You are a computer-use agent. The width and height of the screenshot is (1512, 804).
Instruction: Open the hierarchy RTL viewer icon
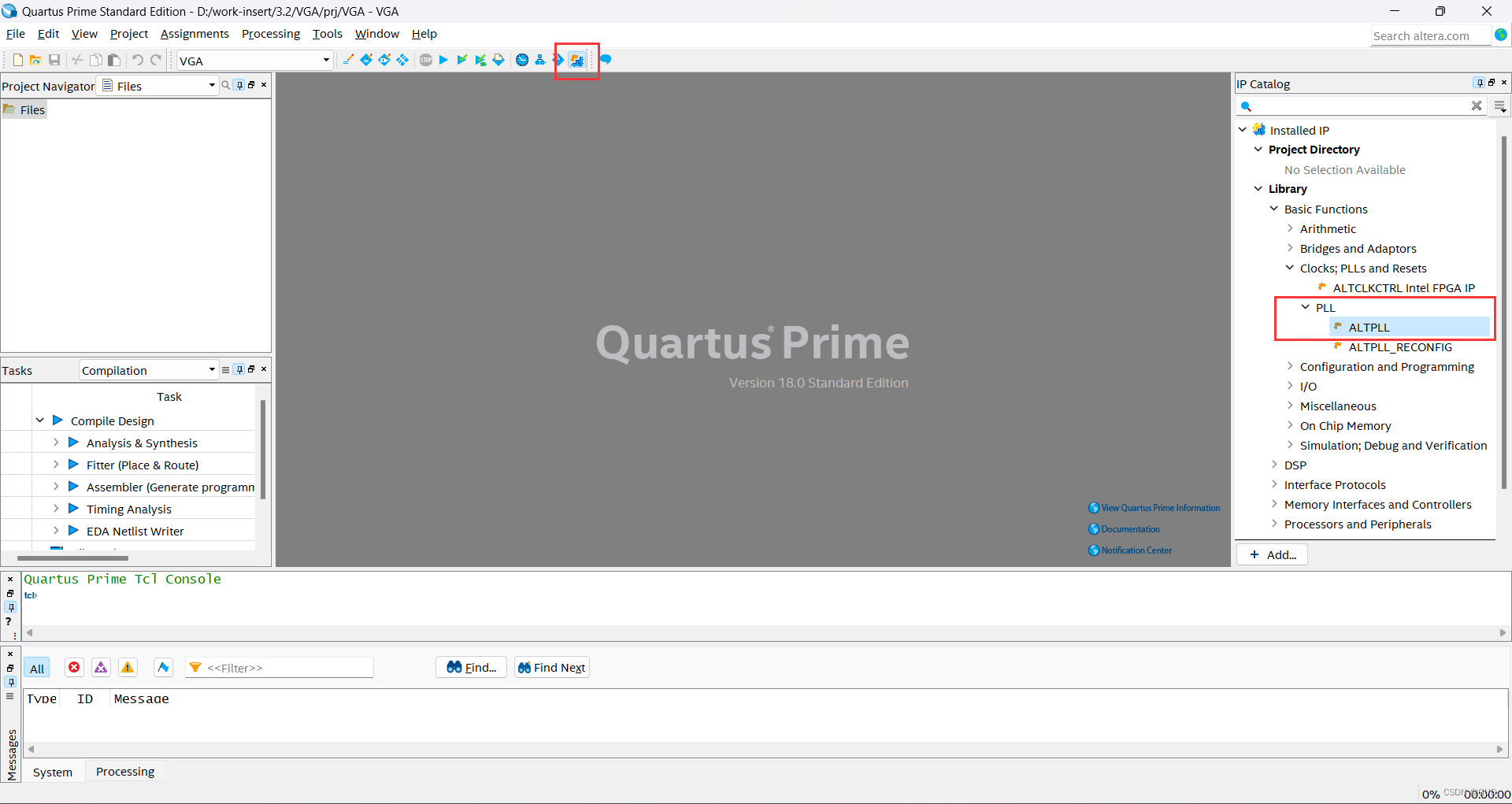tap(540, 60)
